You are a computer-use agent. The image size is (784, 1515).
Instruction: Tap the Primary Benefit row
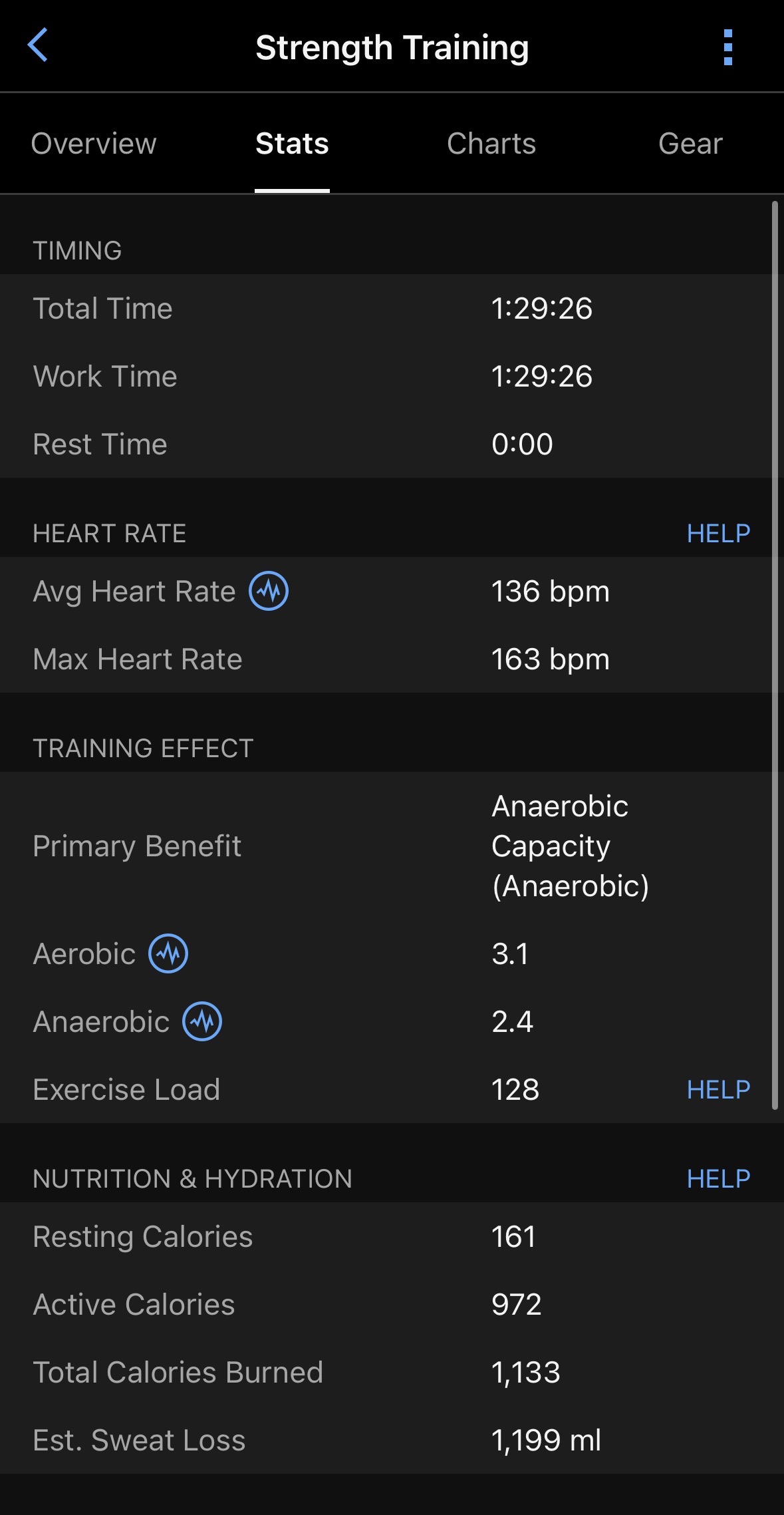[x=392, y=846]
